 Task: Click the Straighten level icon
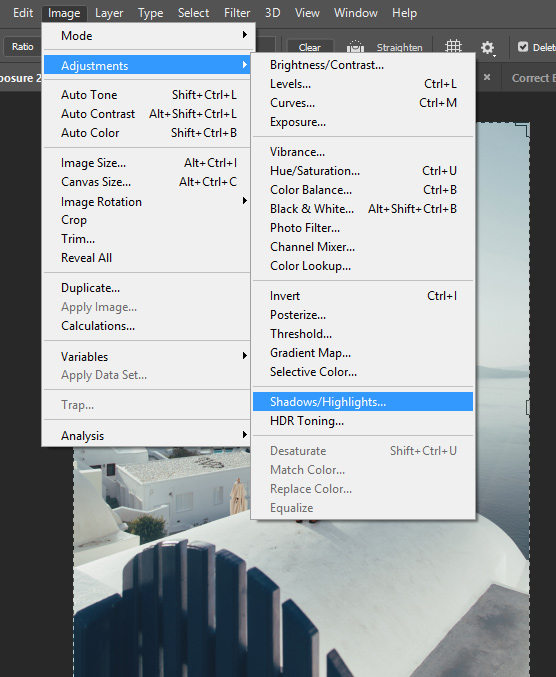355,47
